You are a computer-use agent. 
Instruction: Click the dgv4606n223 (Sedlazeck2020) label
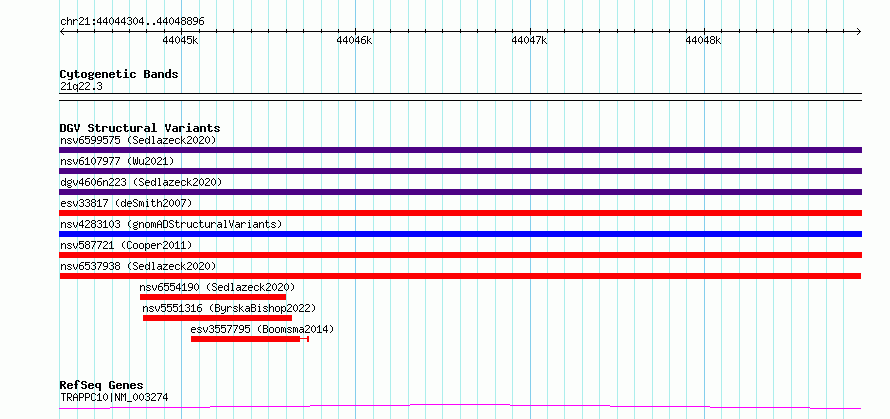tap(141, 182)
